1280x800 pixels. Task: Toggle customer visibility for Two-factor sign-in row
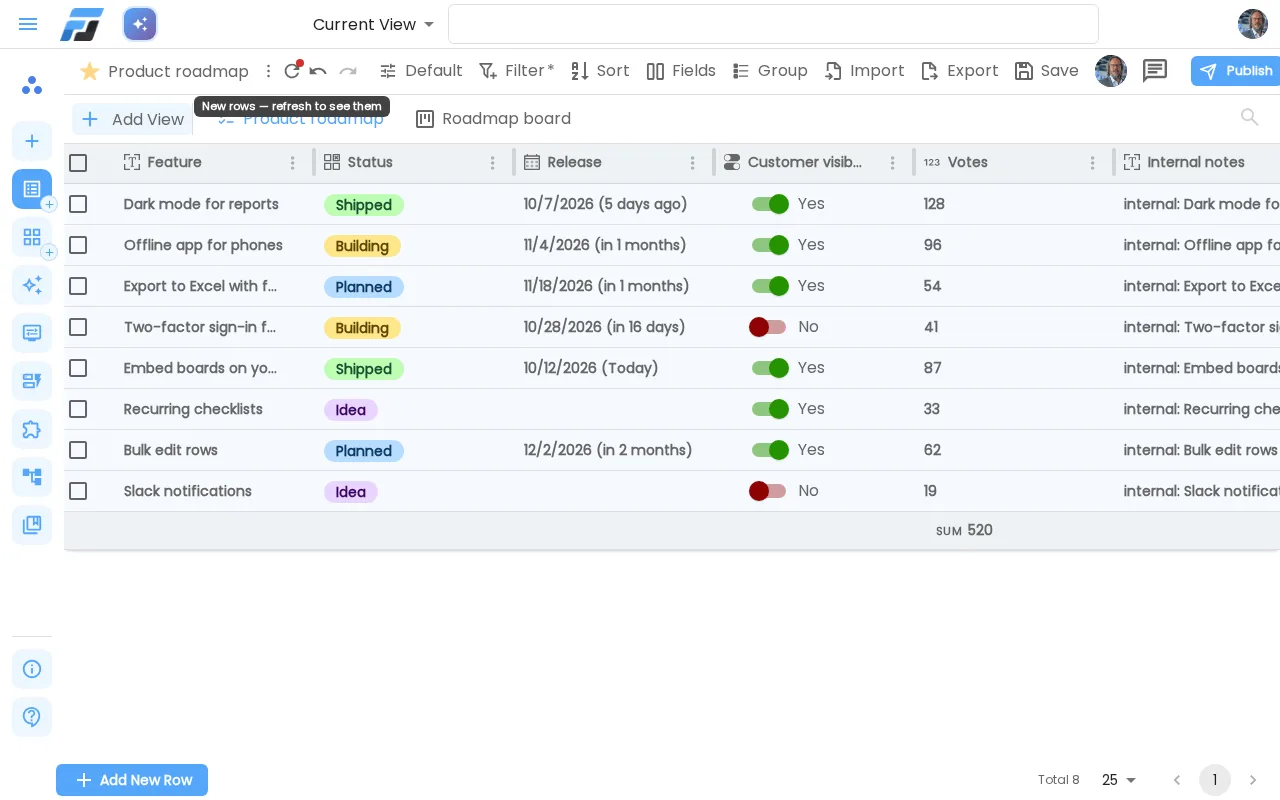768,327
